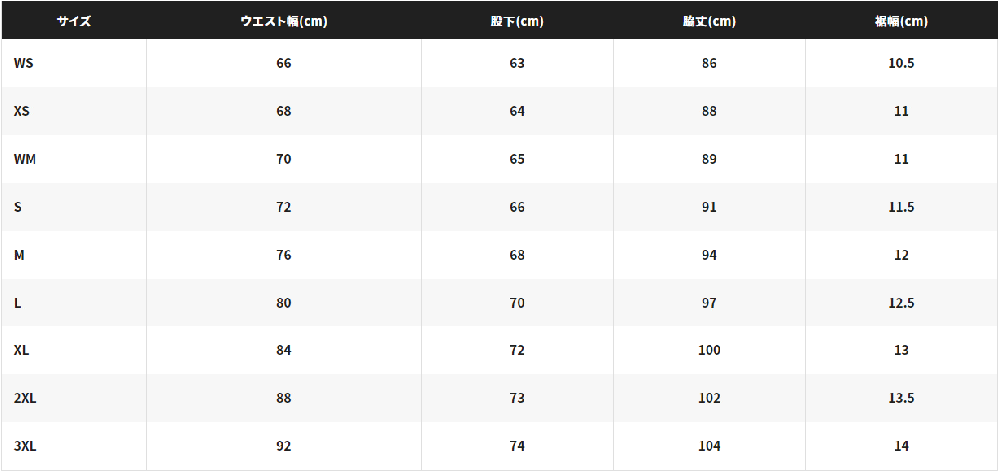Viewport: 1000px width, 473px height.
Task: Click the XS size row label
Action: tap(22, 111)
